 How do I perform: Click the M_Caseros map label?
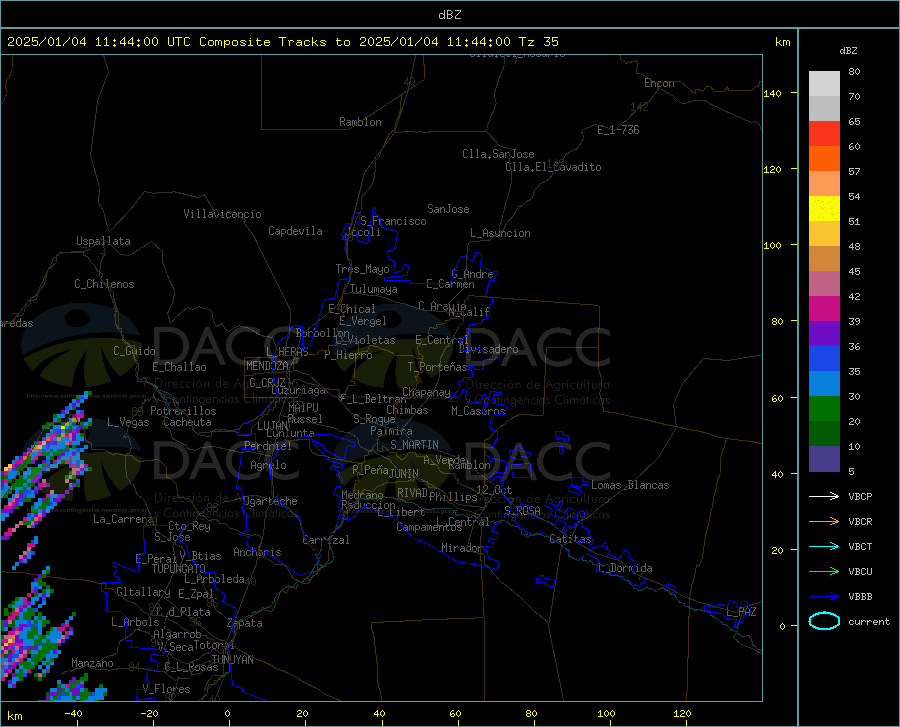[478, 411]
